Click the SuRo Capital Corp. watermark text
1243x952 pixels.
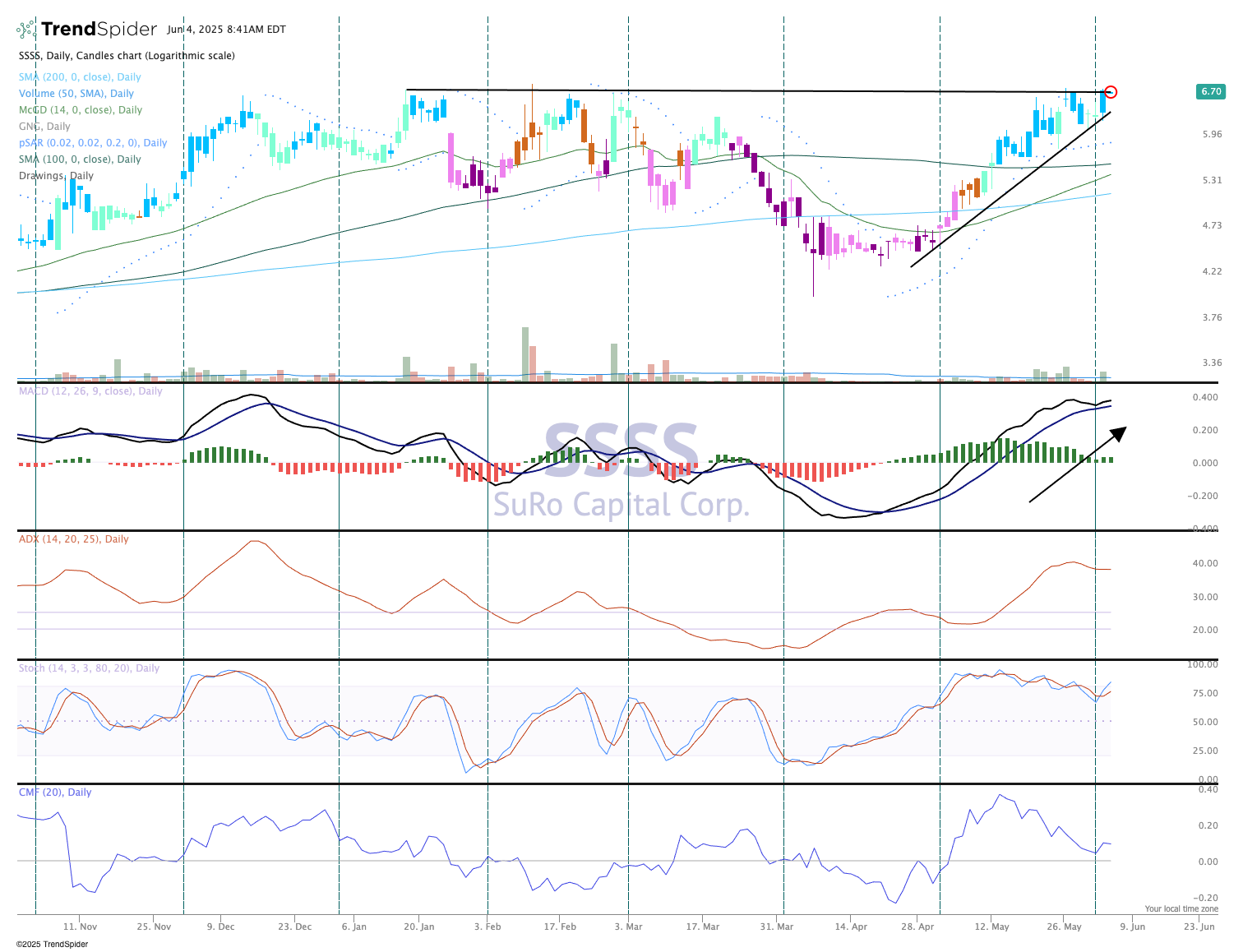tap(621, 504)
